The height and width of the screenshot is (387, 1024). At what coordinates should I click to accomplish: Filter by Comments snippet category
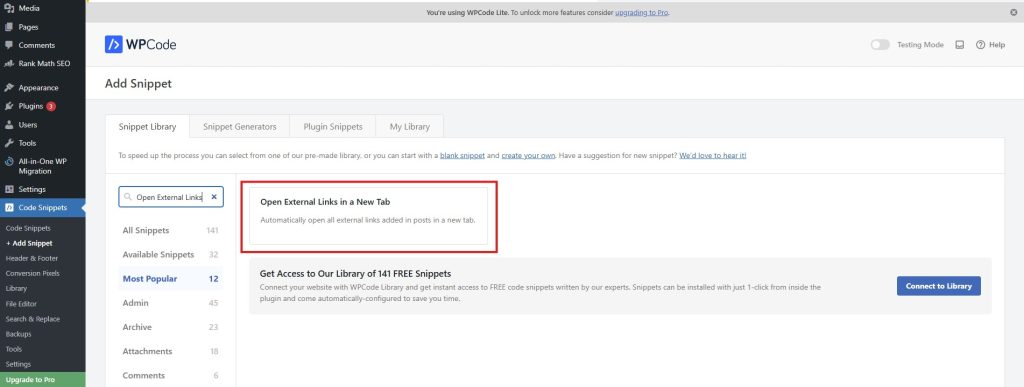click(170, 375)
